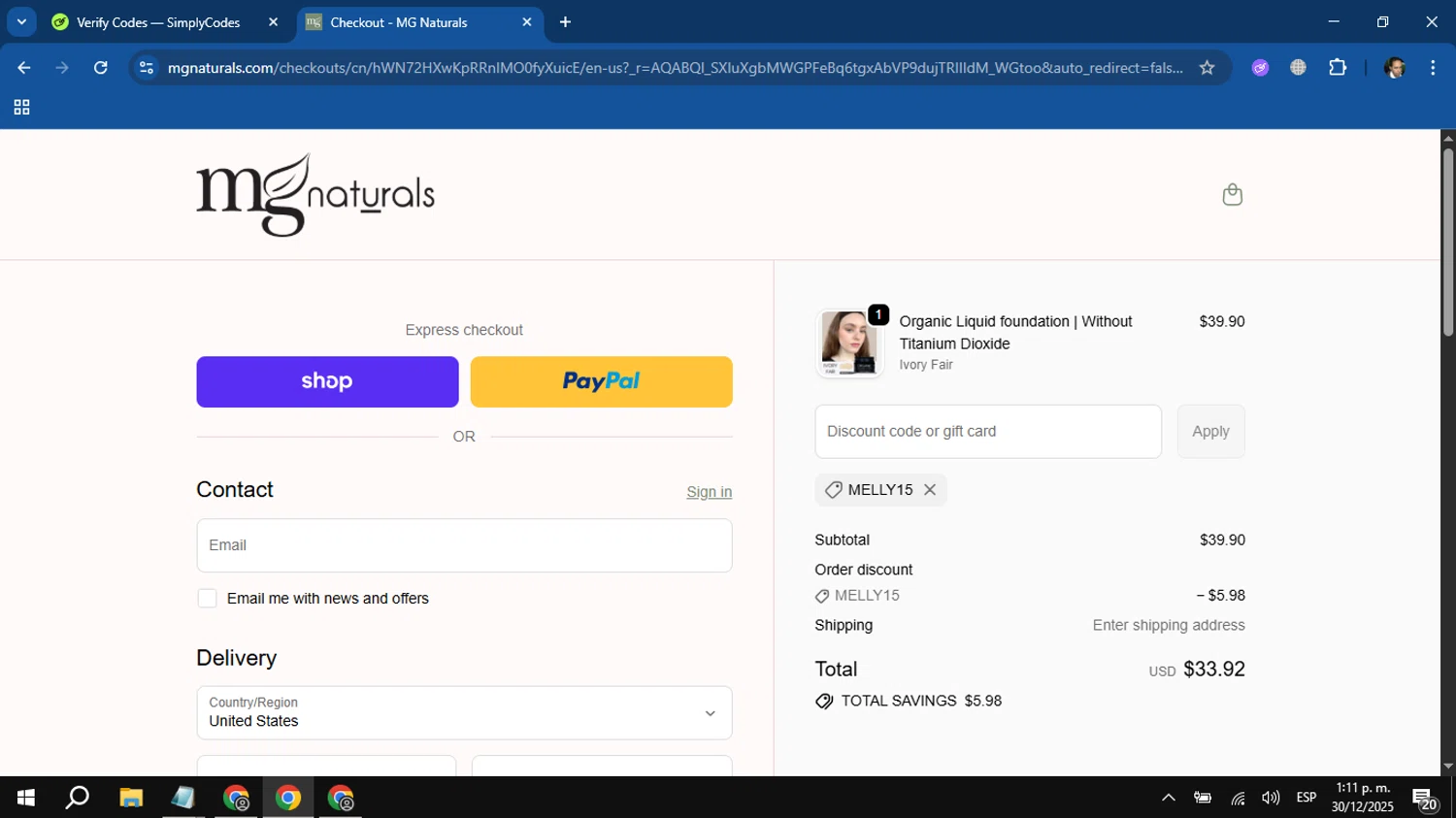
Task: Open Chrome three-dot menu
Action: (1433, 68)
